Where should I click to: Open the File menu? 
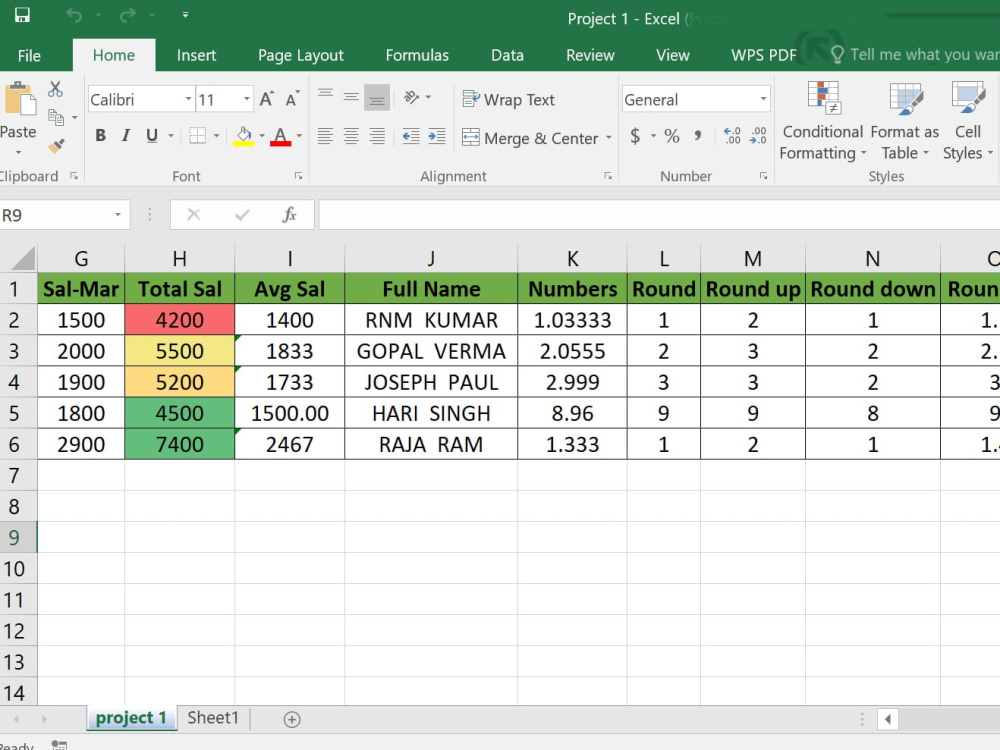pyautogui.click(x=29, y=55)
